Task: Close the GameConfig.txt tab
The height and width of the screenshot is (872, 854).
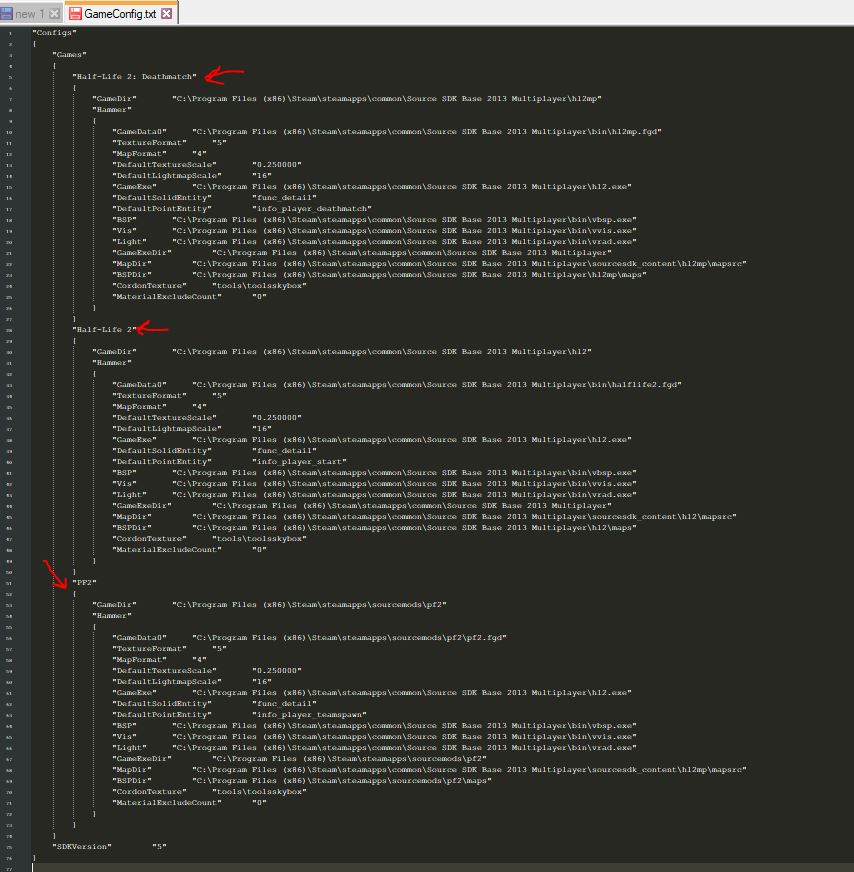Action: coord(166,14)
